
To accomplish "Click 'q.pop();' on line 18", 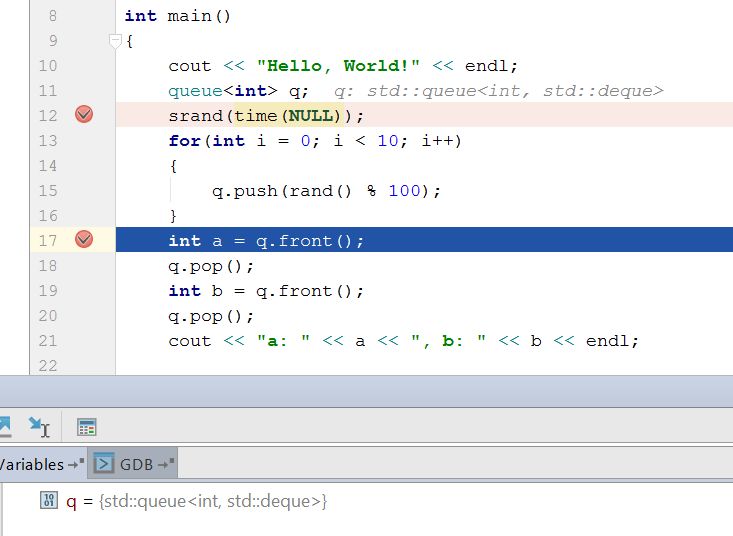I will click(x=211, y=266).
